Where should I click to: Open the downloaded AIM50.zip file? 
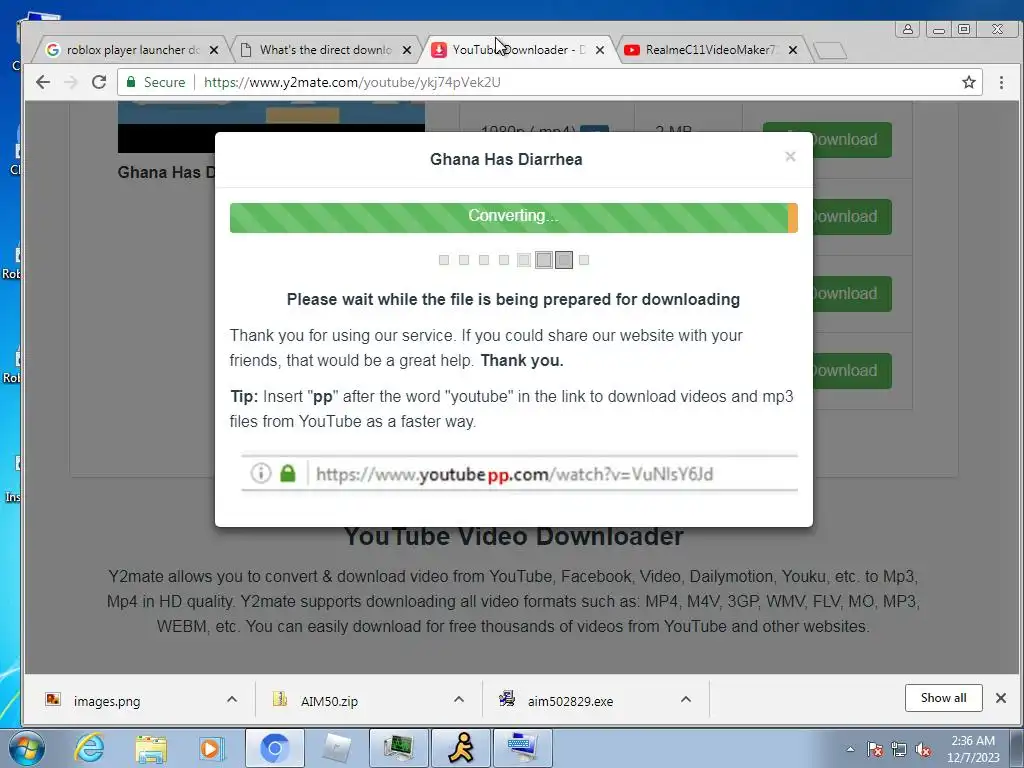coord(329,701)
